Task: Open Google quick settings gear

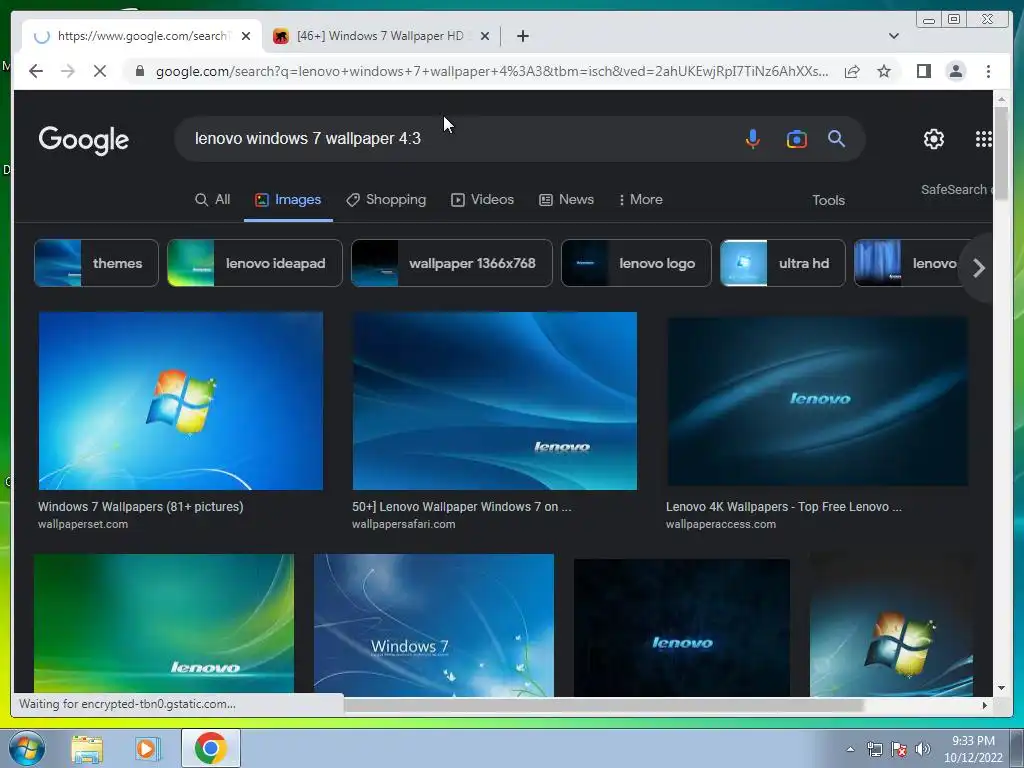Action: (x=934, y=138)
